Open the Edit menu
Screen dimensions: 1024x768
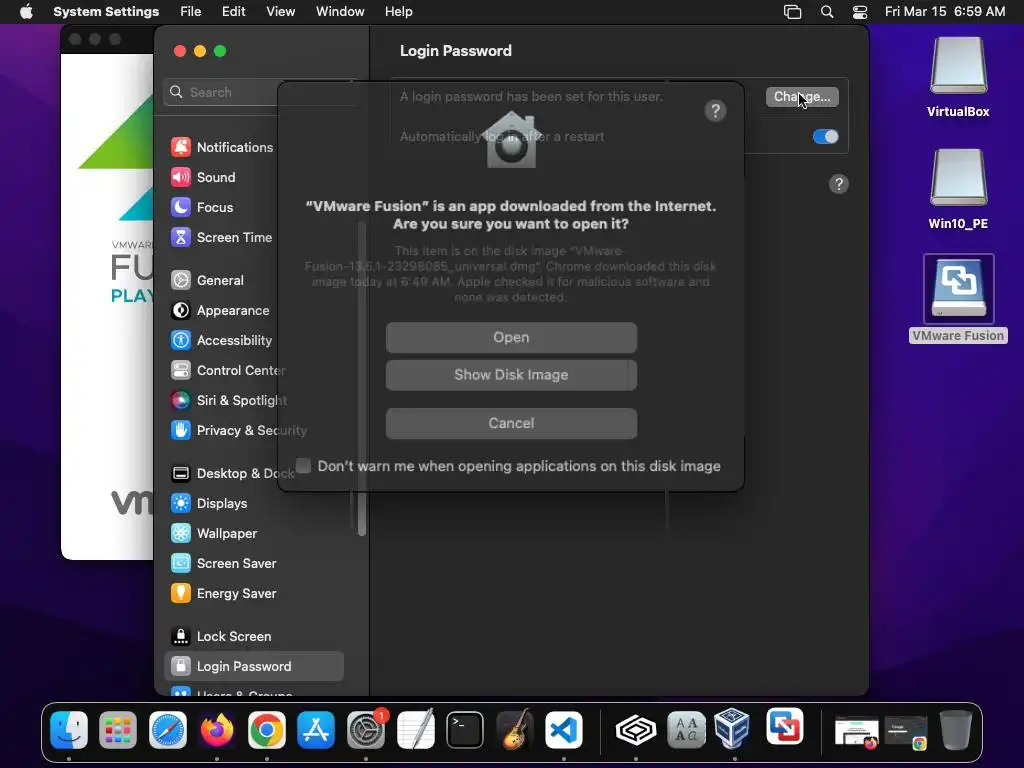pyautogui.click(x=233, y=12)
